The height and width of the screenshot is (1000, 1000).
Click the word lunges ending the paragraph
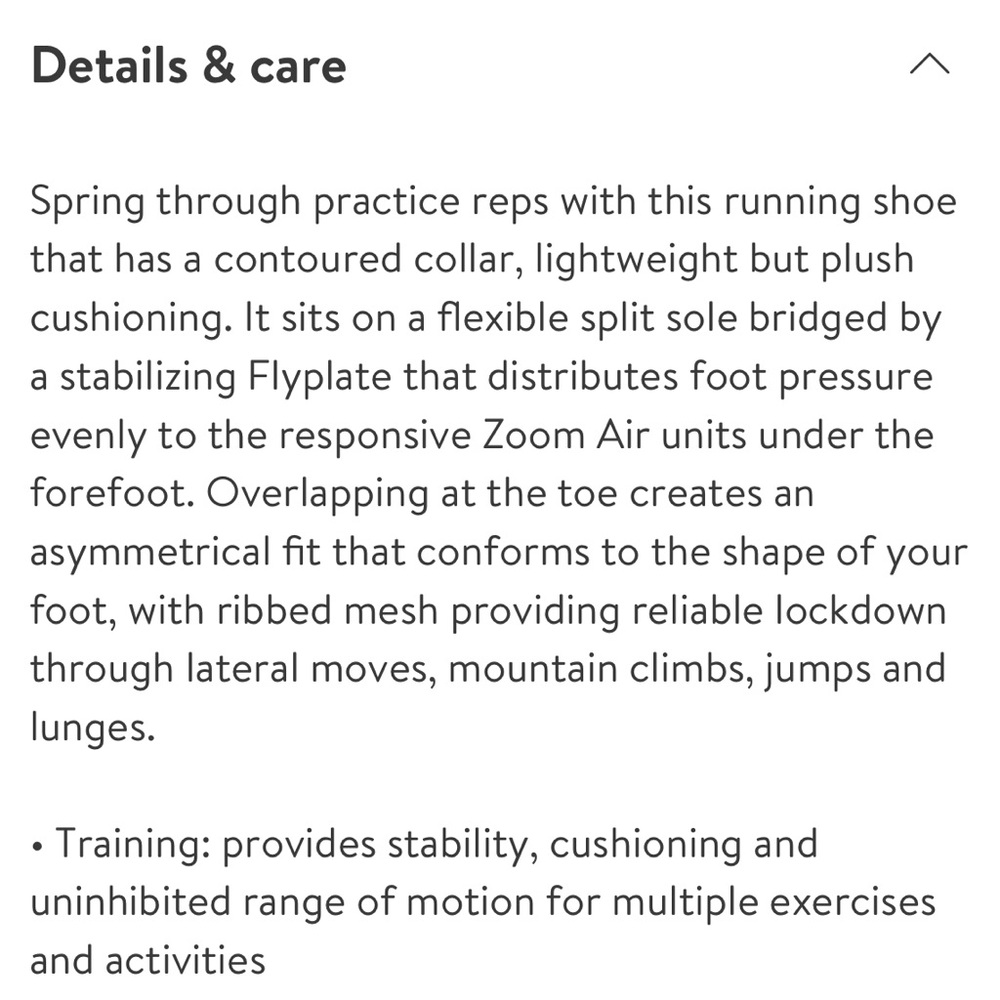coord(92,728)
